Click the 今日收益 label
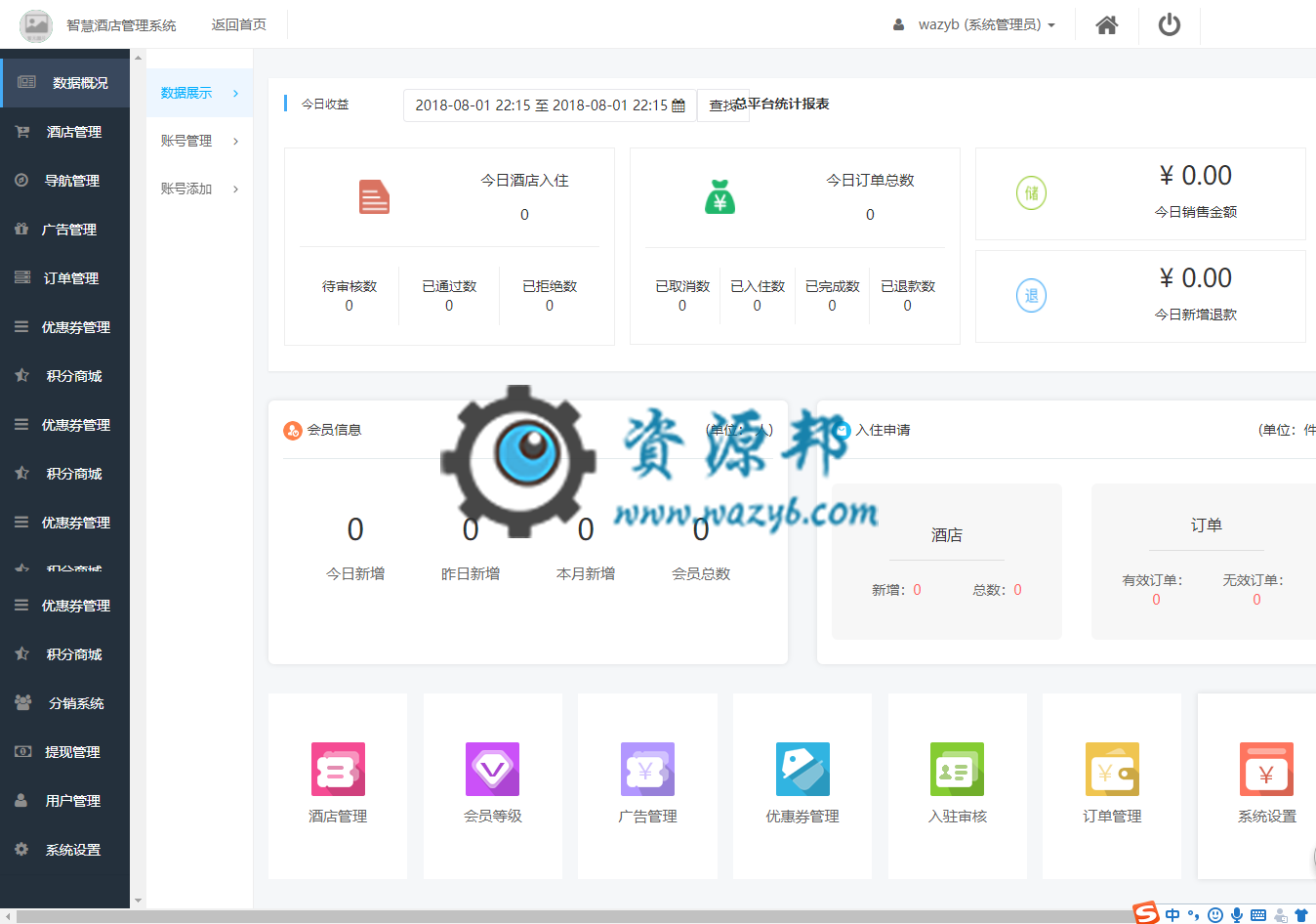This screenshot has width=1316, height=924. (325, 104)
